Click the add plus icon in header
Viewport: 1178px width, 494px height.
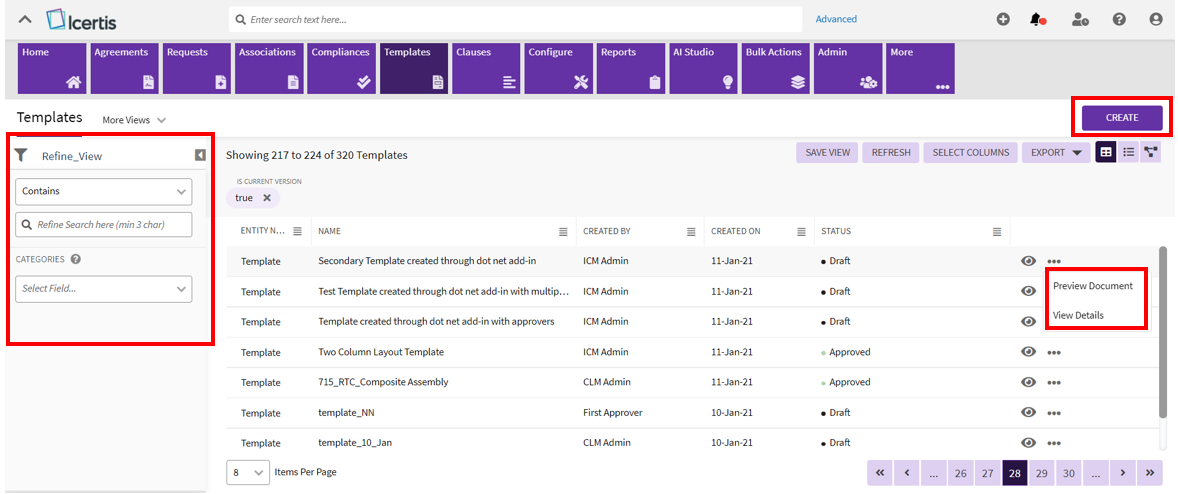(x=1003, y=19)
